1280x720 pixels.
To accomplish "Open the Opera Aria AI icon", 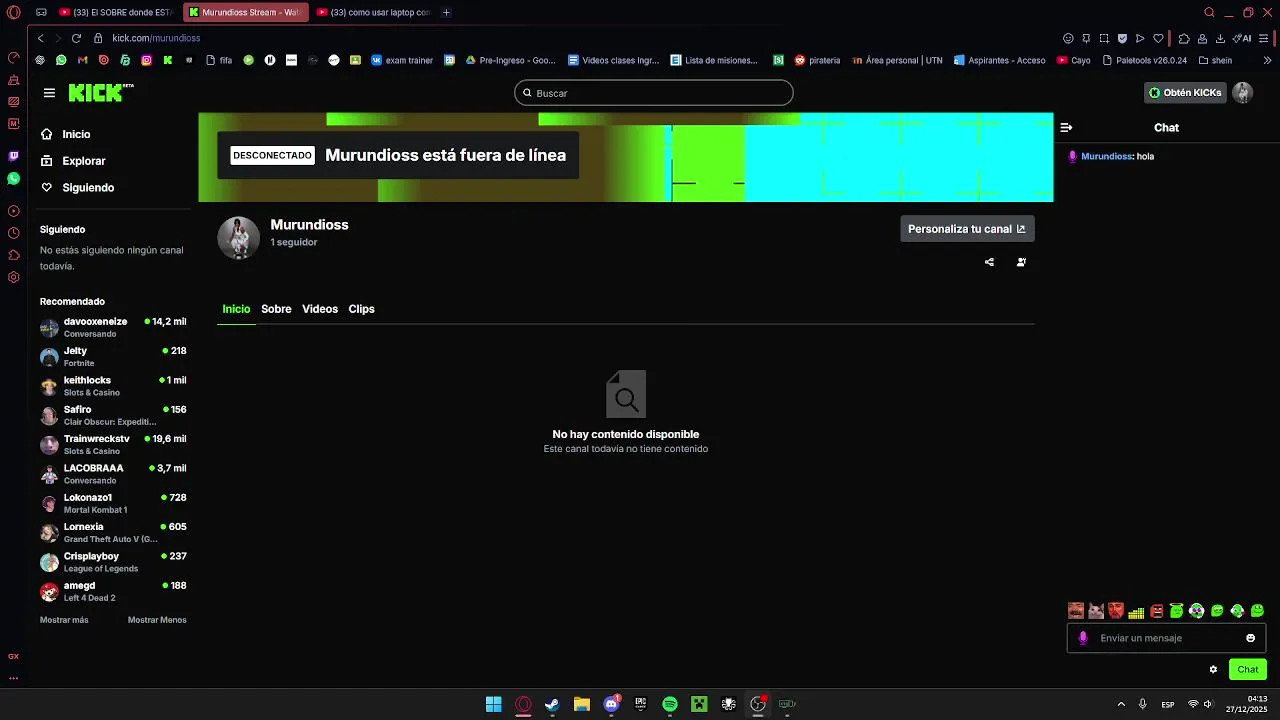I will [x=1242, y=38].
